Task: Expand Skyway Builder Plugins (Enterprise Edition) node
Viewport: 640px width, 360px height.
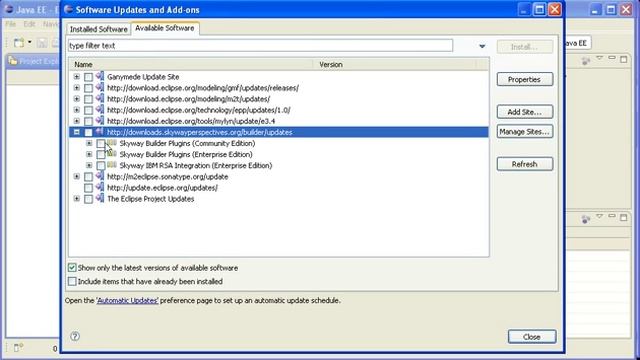Action: (89, 154)
